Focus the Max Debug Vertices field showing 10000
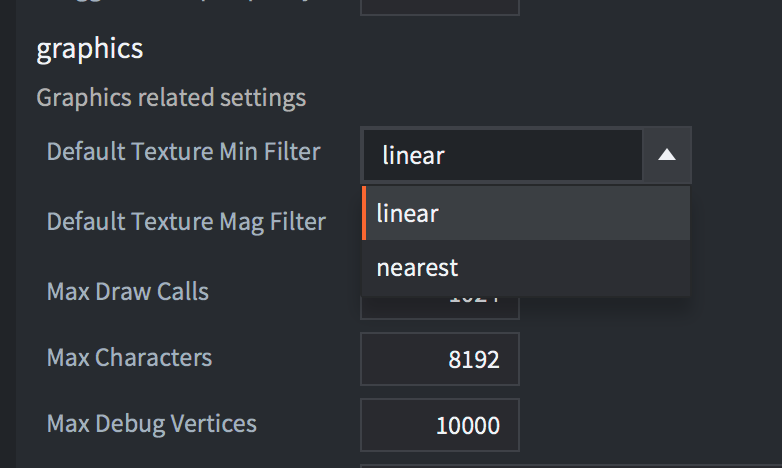The height and width of the screenshot is (468, 782). click(440, 425)
